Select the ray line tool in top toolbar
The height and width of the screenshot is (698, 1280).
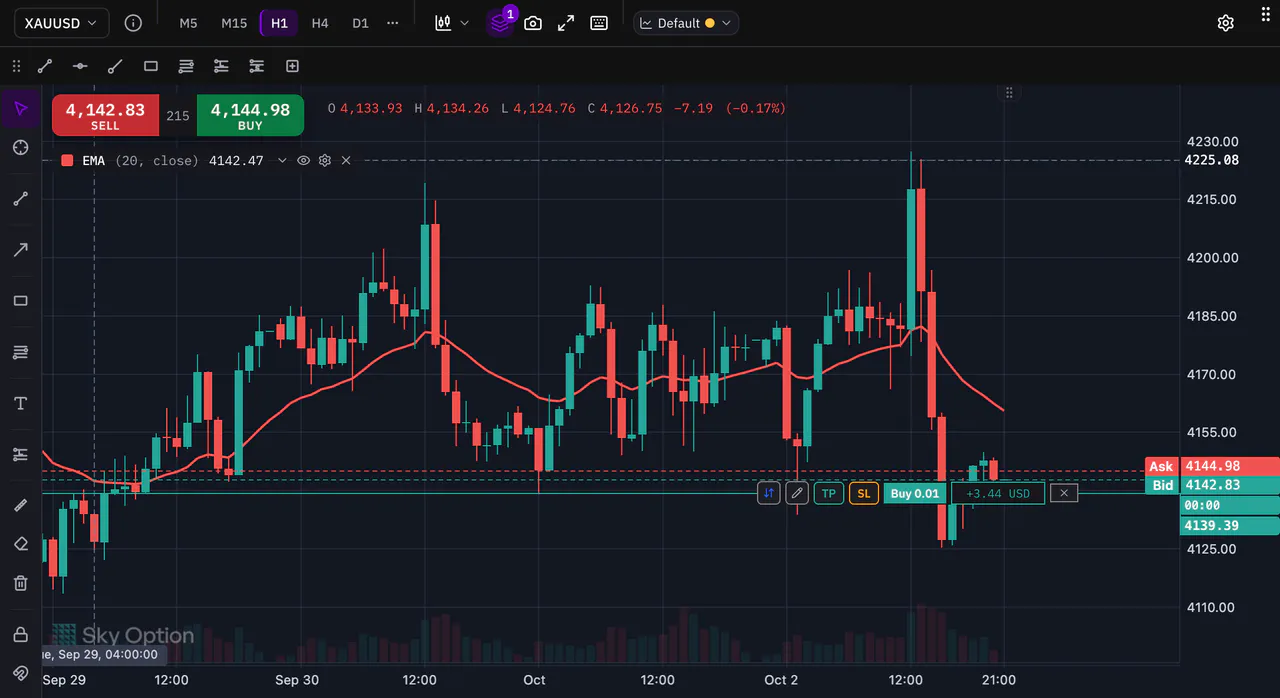[x=115, y=66]
